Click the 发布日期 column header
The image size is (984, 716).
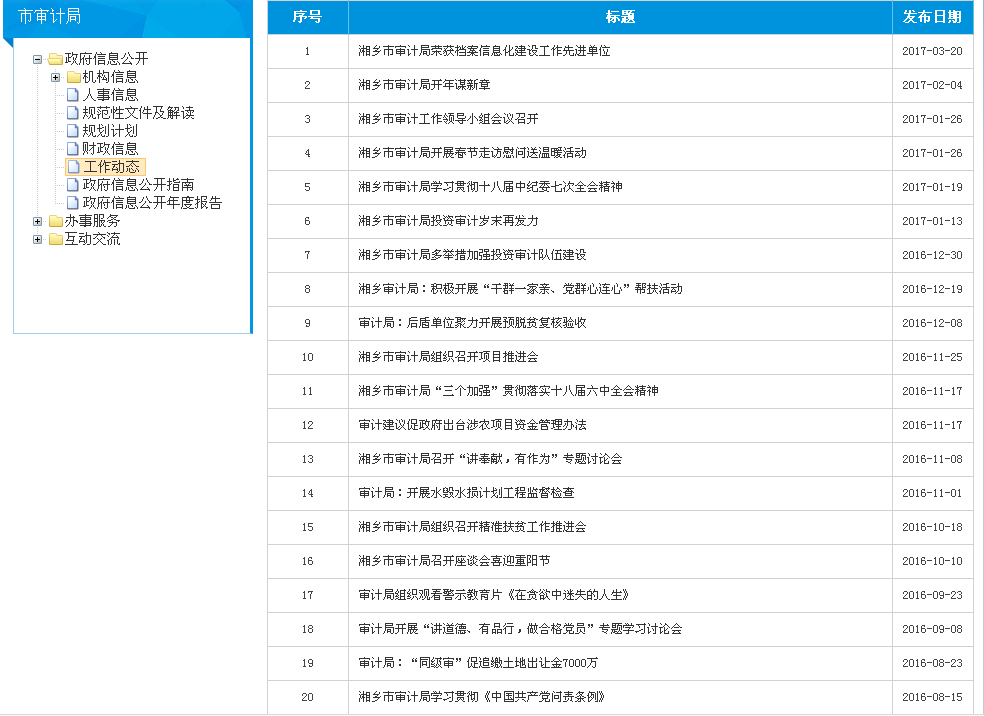932,17
